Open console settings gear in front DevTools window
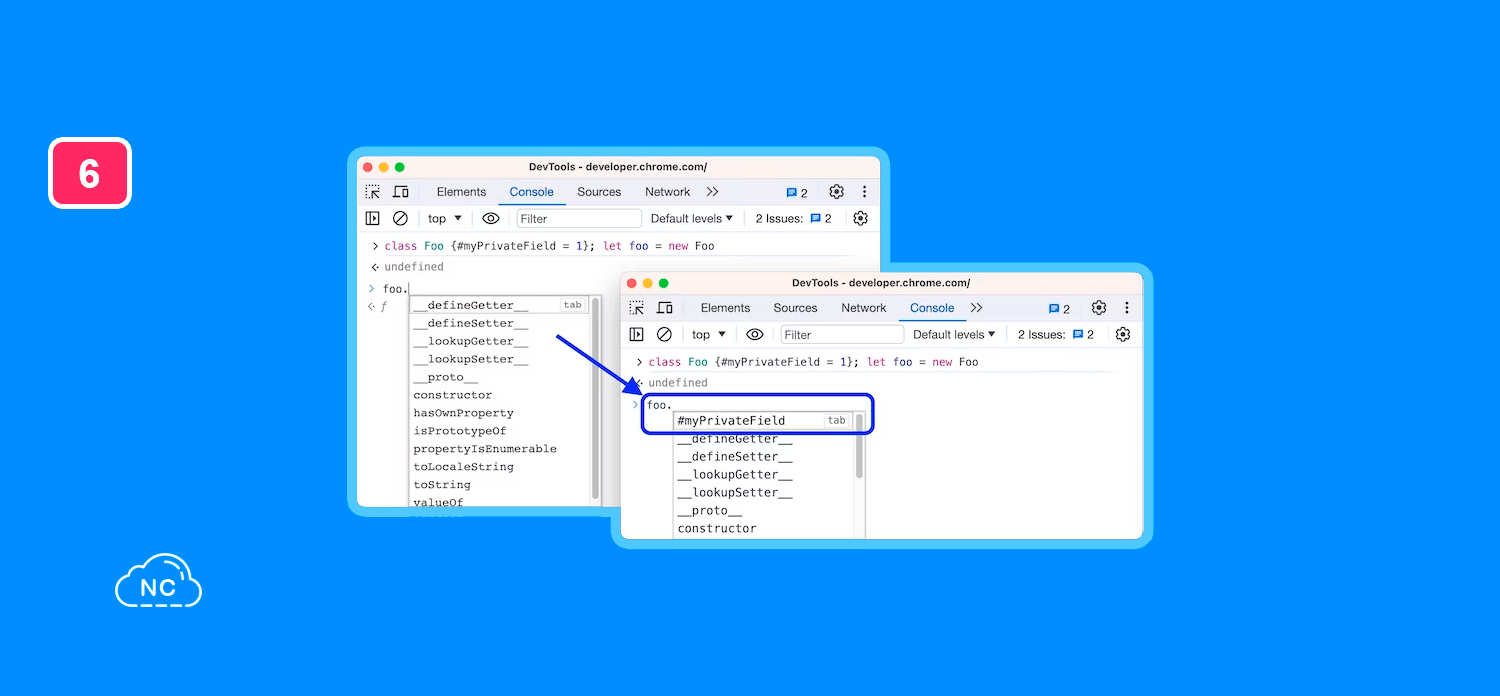1500x696 pixels. coord(1123,334)
